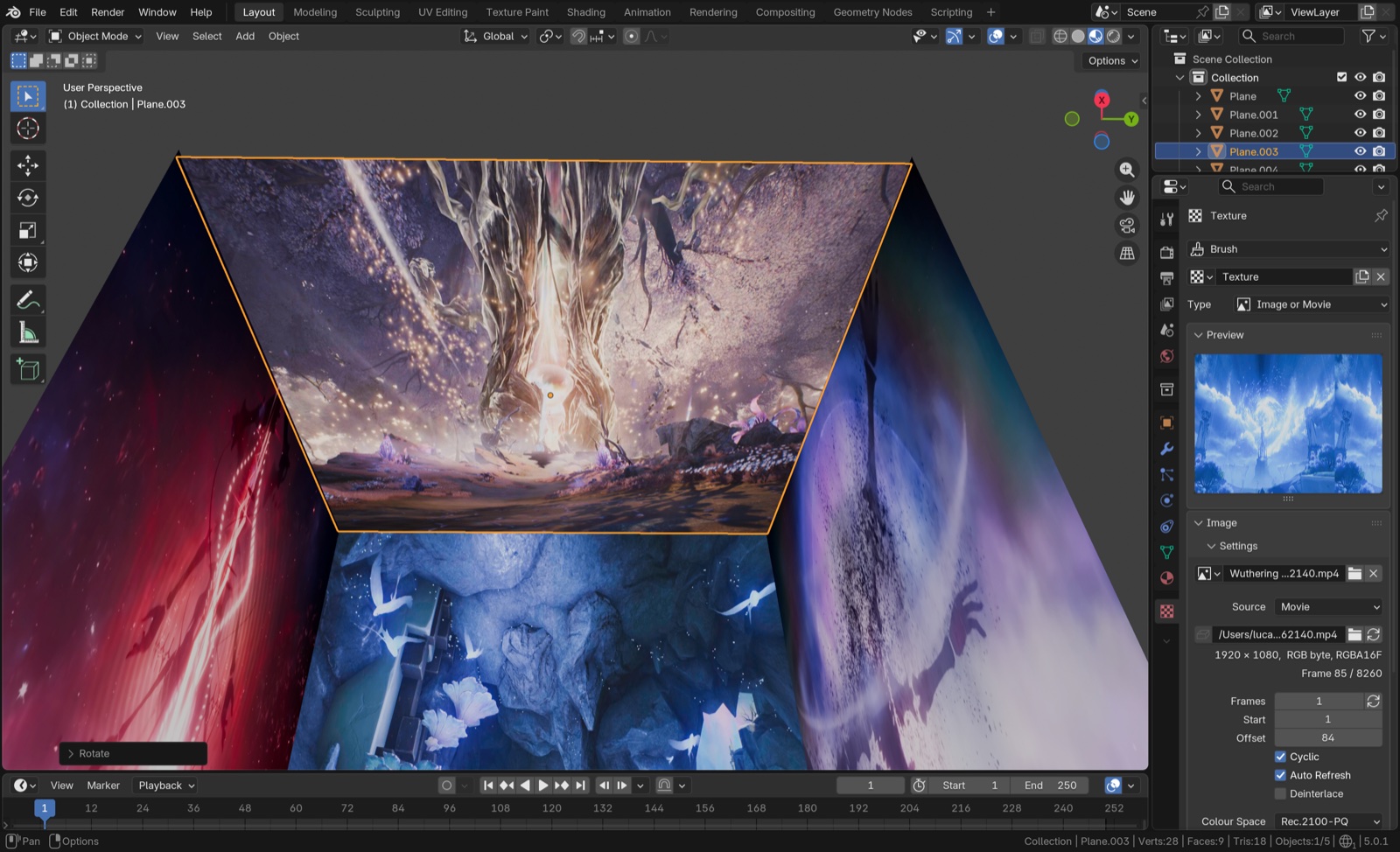This screenshot has width=1400, height=852.
Task: Open the Colour Space Rec.2100-PQ dropdown
Action: pyautogui.click(x=1329, y=821)
